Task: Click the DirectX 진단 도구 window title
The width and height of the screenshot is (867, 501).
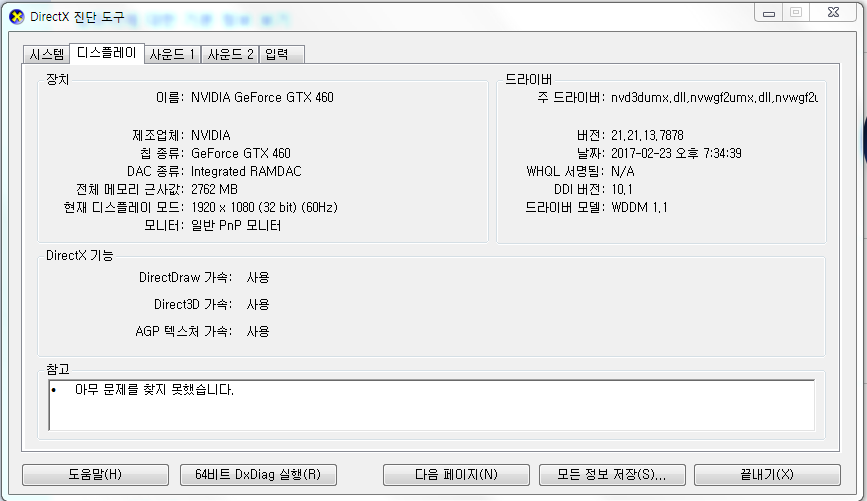Action: 77,17
